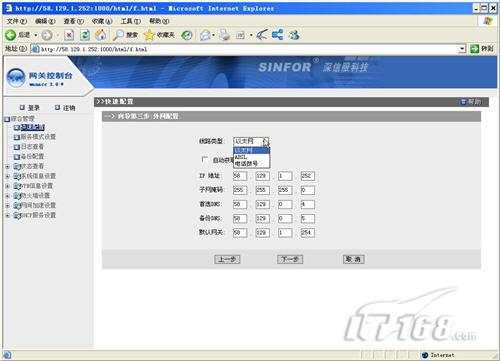The width and height of the screenshot is (500, 361).
Task: Select 电话拨号 in the dropdown list
Action: 251,164
